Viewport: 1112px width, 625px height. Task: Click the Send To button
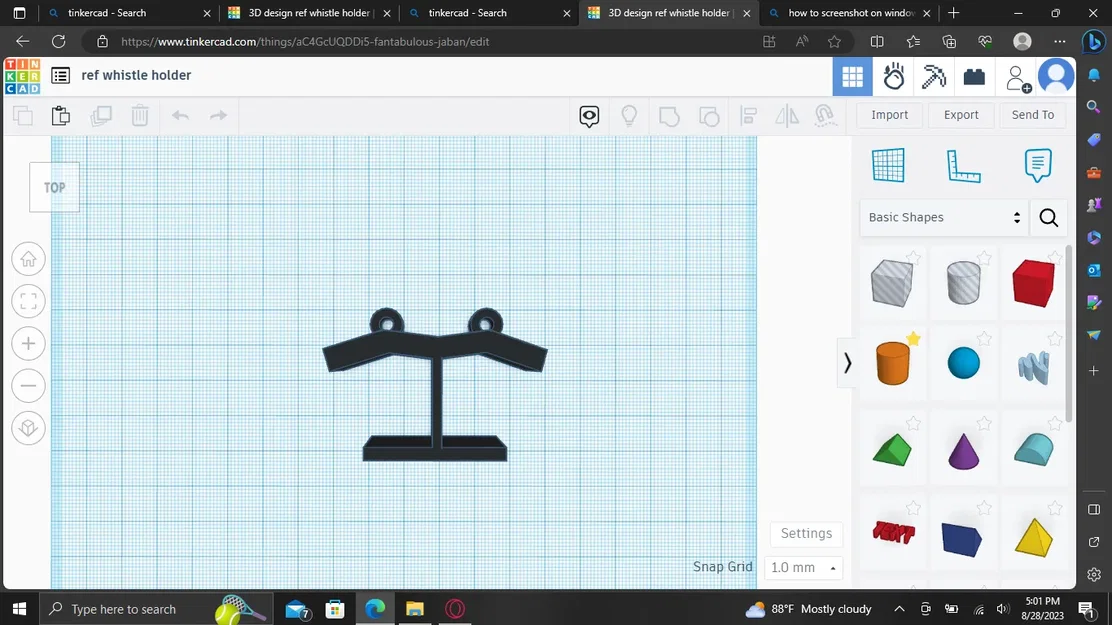1033,115
